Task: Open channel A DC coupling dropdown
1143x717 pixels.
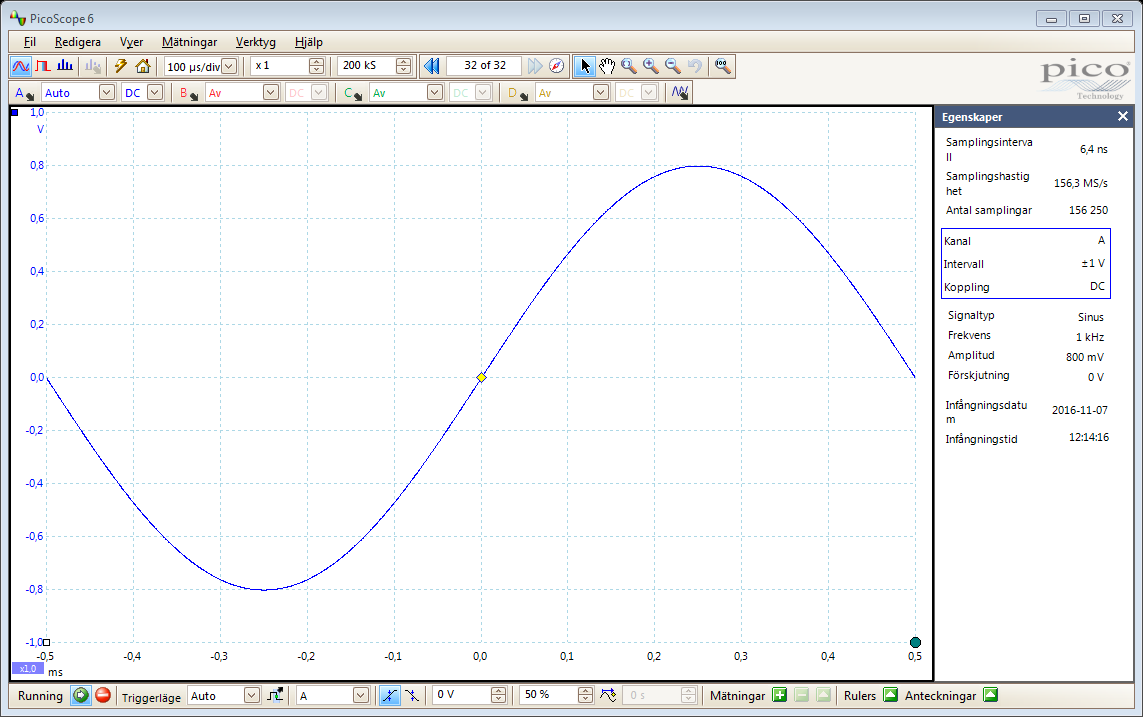Action: [x=155, y=93]
